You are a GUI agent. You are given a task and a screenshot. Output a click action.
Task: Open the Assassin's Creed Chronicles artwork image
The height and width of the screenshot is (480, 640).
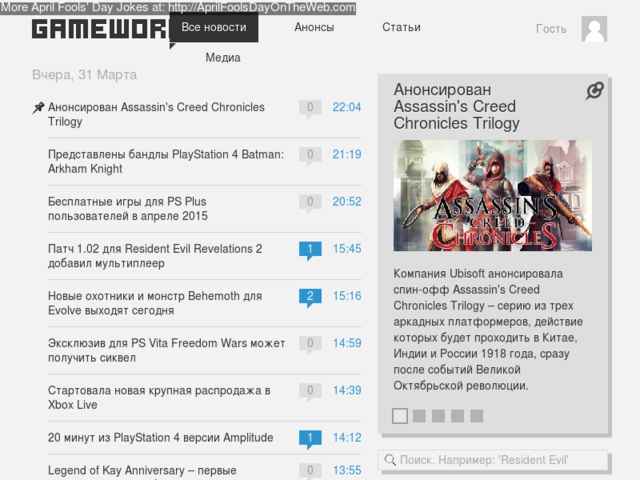493,196
